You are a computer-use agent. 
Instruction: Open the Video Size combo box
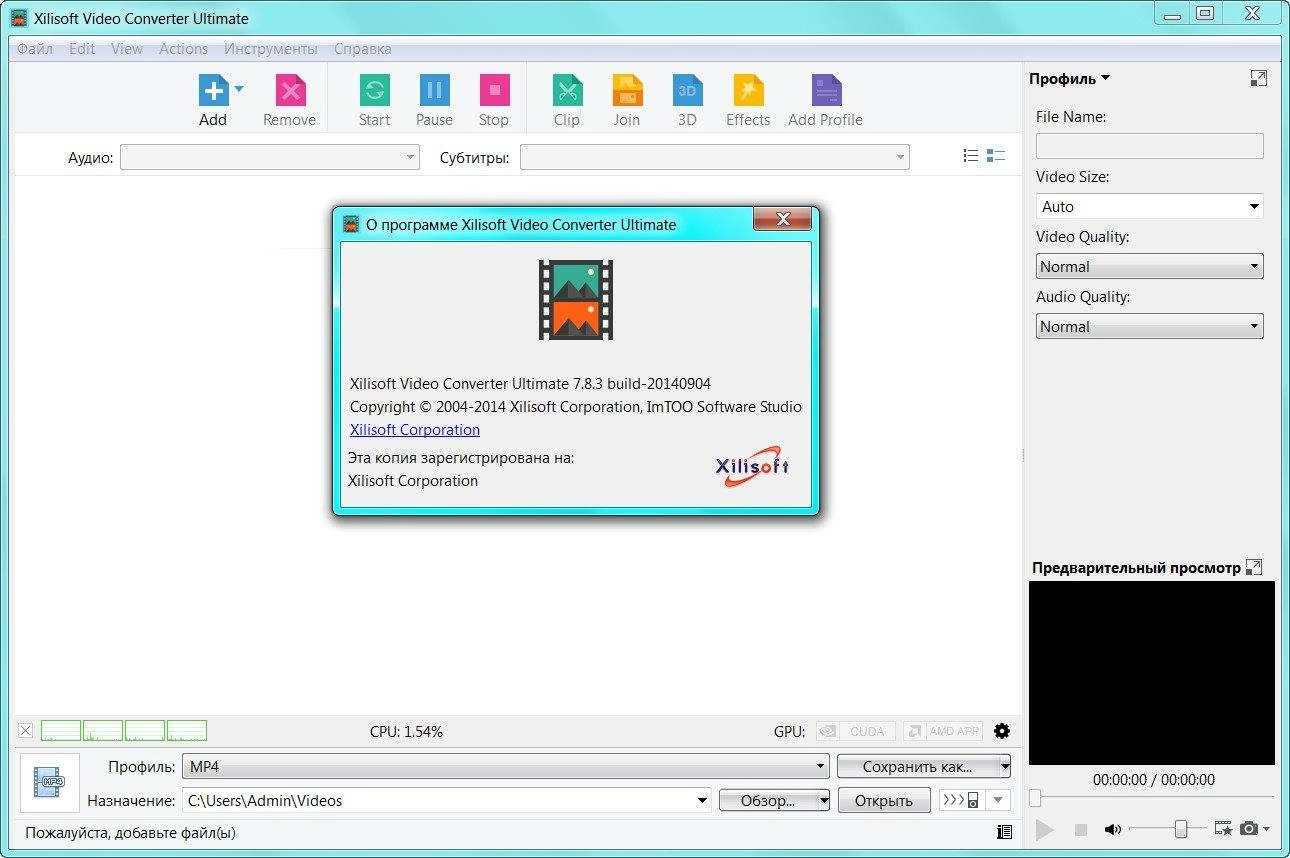[1150, 207]
